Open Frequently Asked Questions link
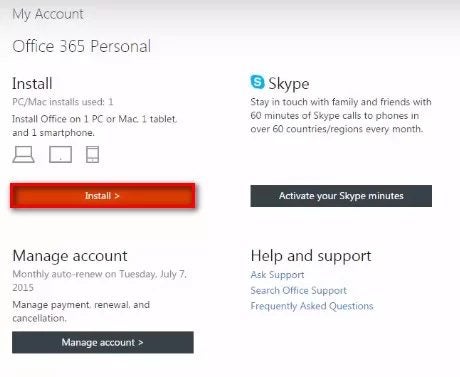Viewport: 460px width, 377px height. coord(312,306)
